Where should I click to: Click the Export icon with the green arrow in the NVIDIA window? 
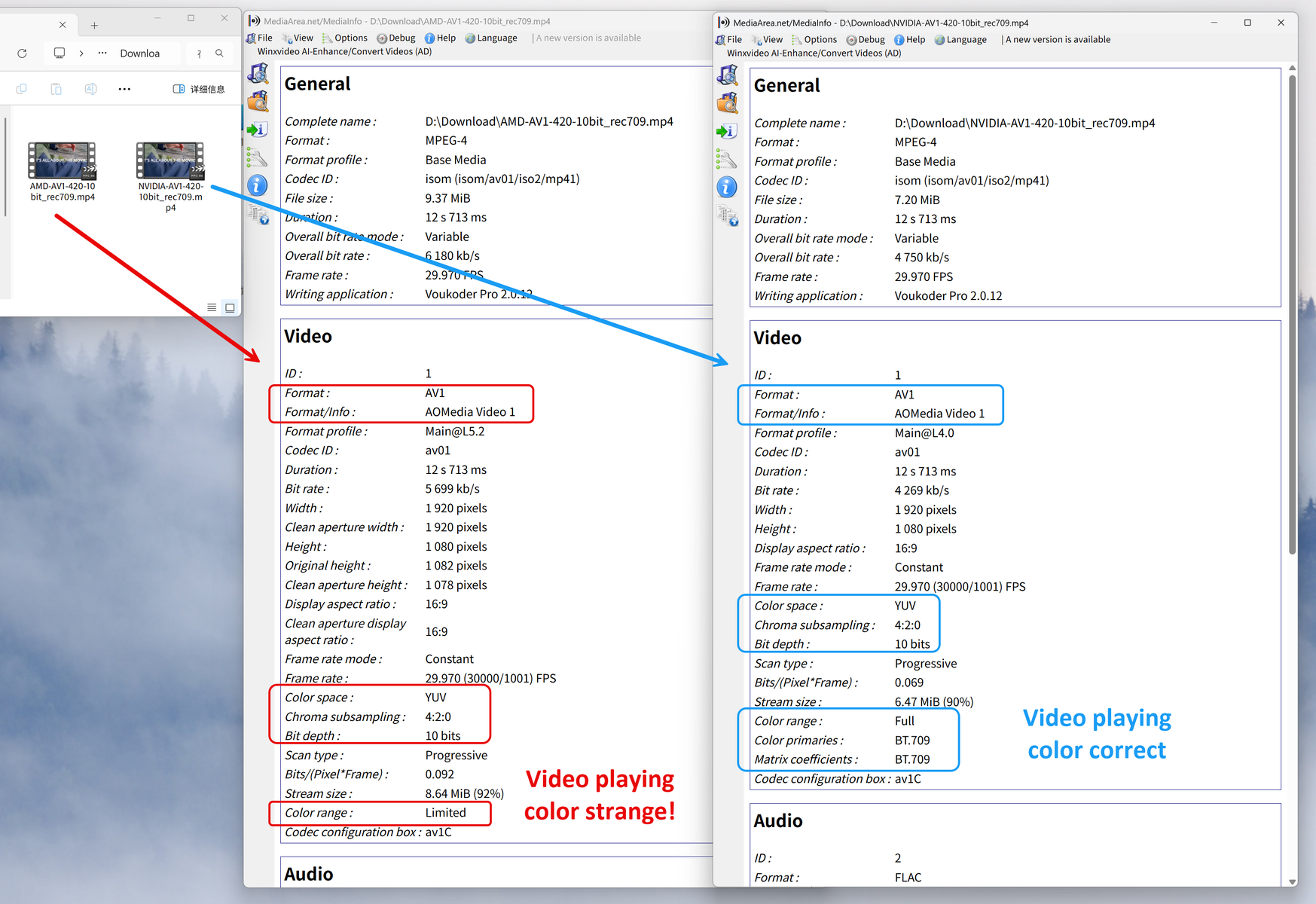click(x=728, y=132)
